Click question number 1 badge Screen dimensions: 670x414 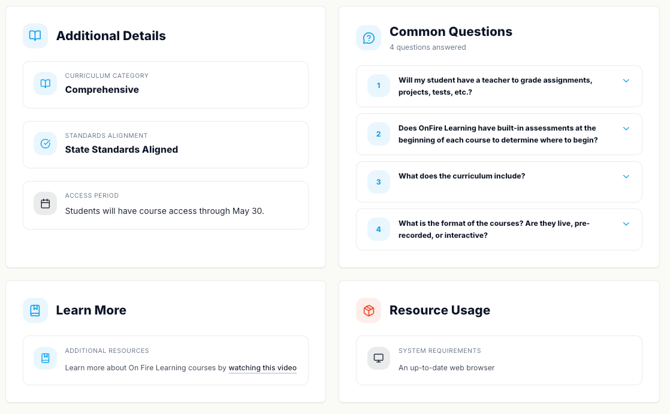tap(378, 86)
